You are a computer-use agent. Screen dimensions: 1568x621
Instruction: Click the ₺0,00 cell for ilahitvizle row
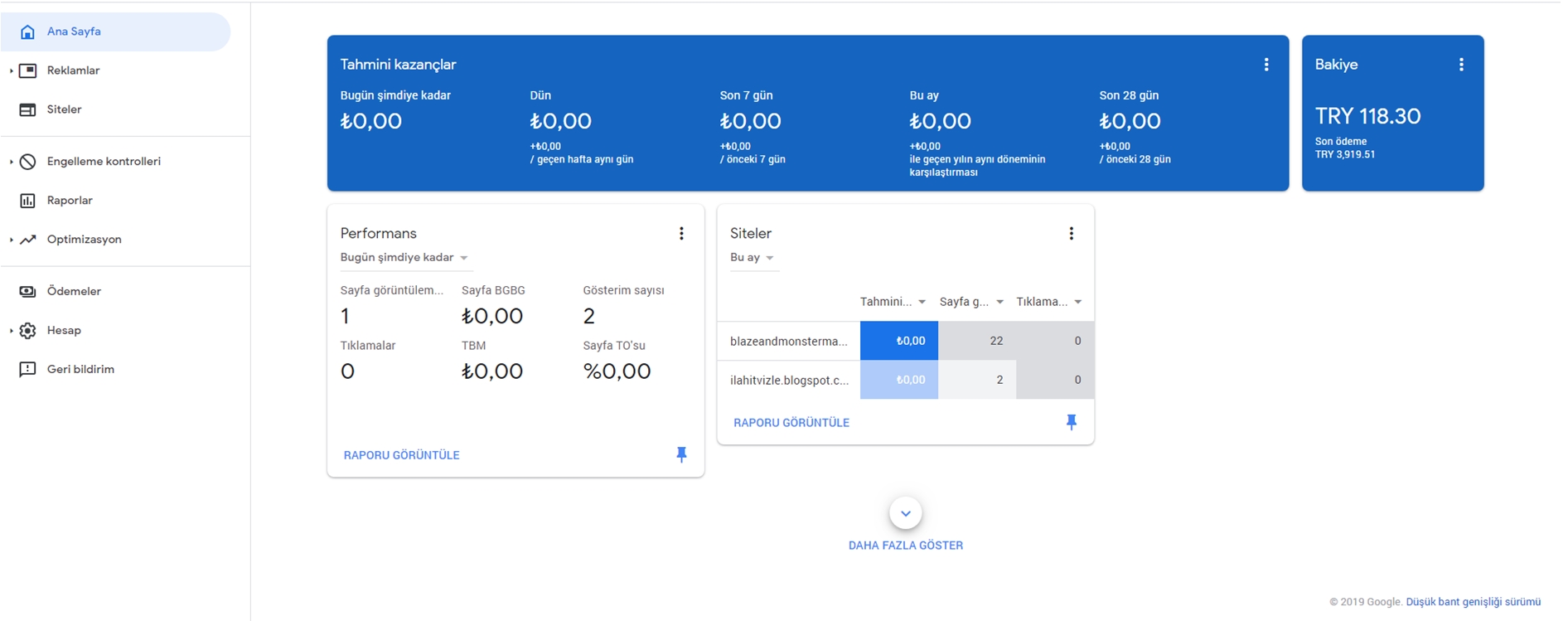pyautogui.click(x=899, y=380)
